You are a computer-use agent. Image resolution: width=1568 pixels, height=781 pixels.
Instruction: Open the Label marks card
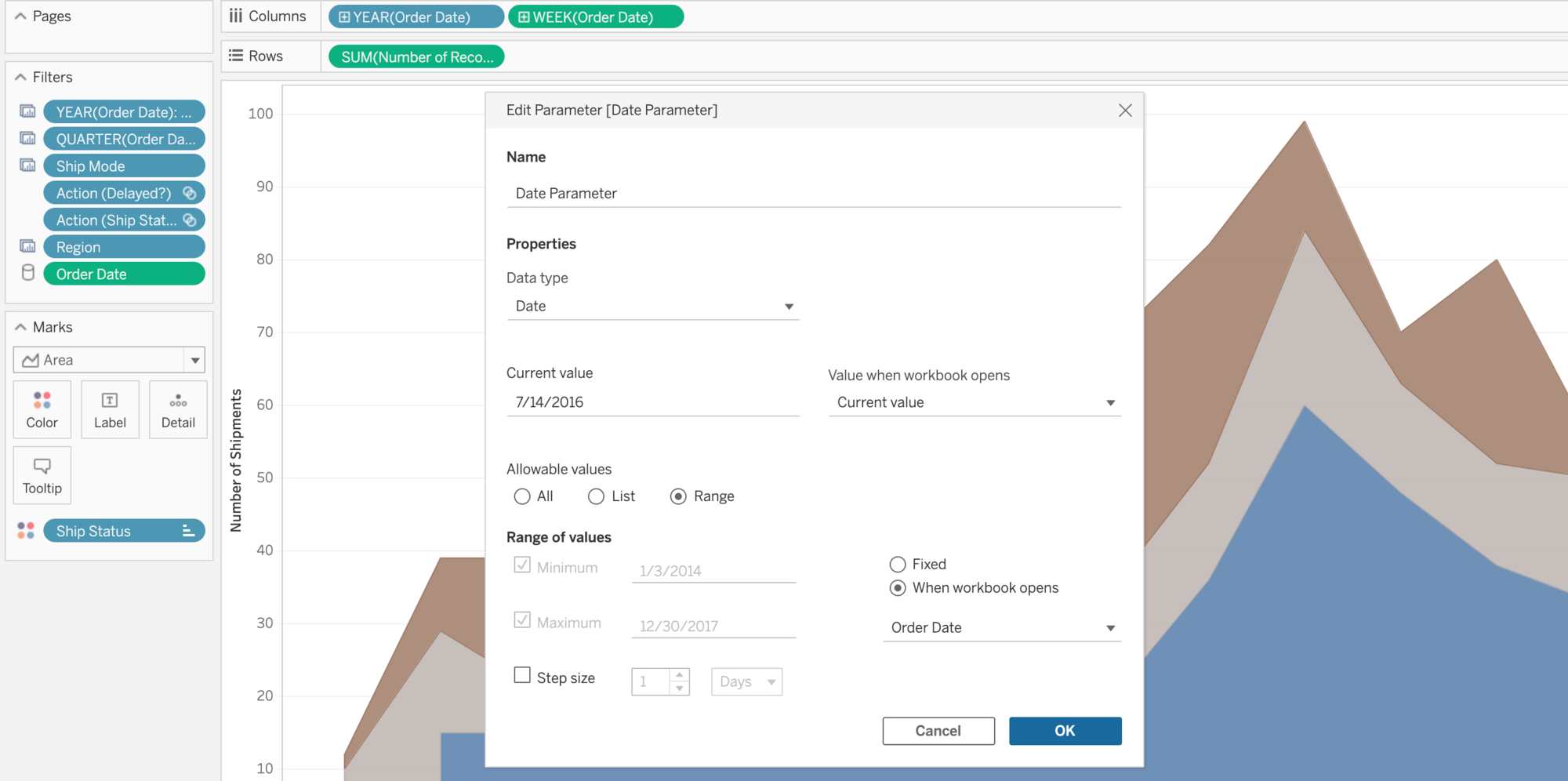[x=110, y=409]
